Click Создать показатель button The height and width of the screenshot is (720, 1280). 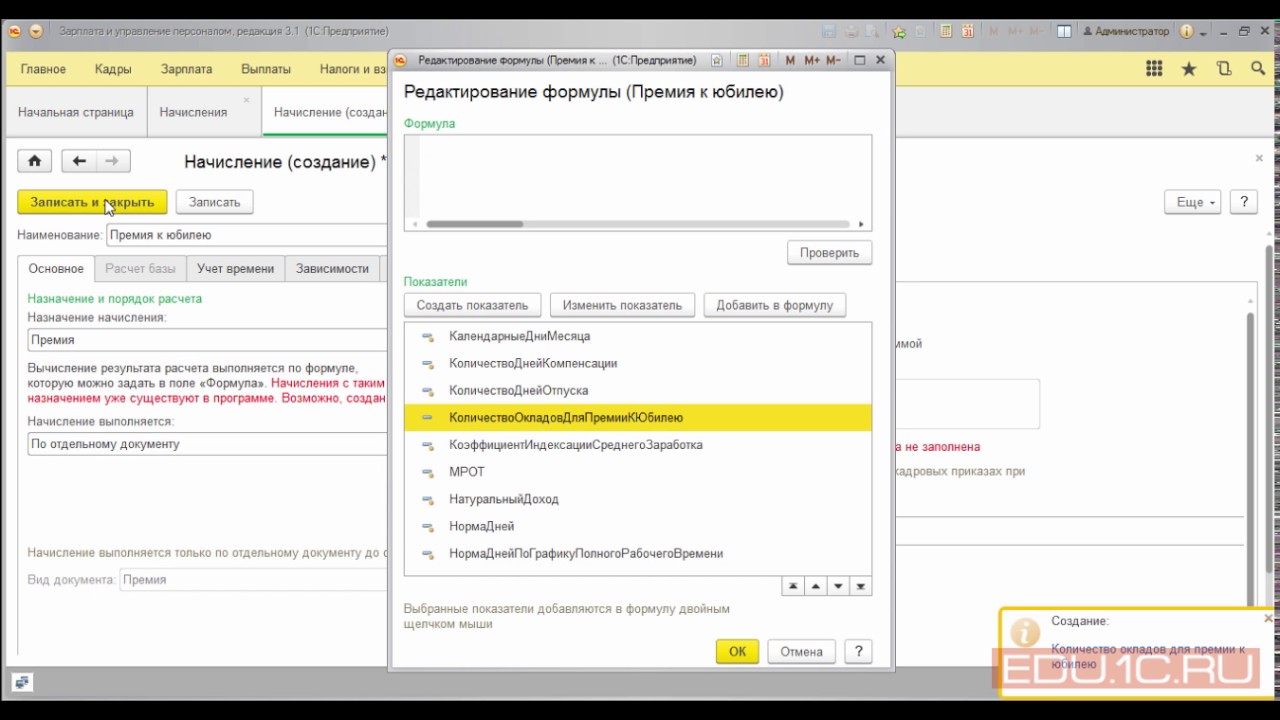click(x=472, y=305)
